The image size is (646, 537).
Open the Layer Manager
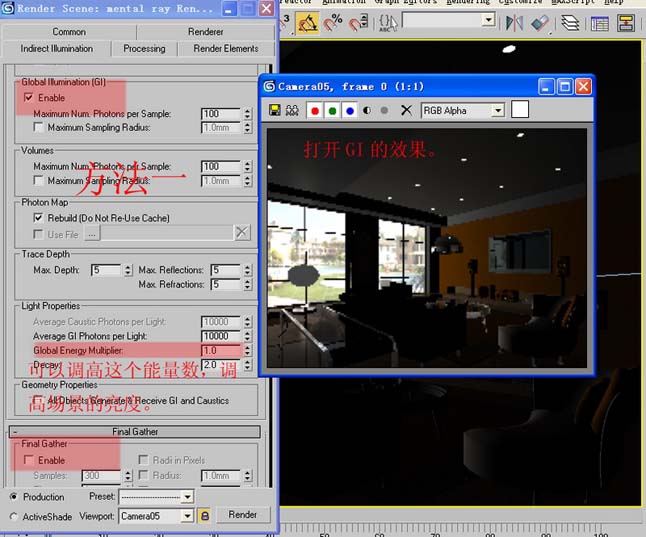coord(570,23)
